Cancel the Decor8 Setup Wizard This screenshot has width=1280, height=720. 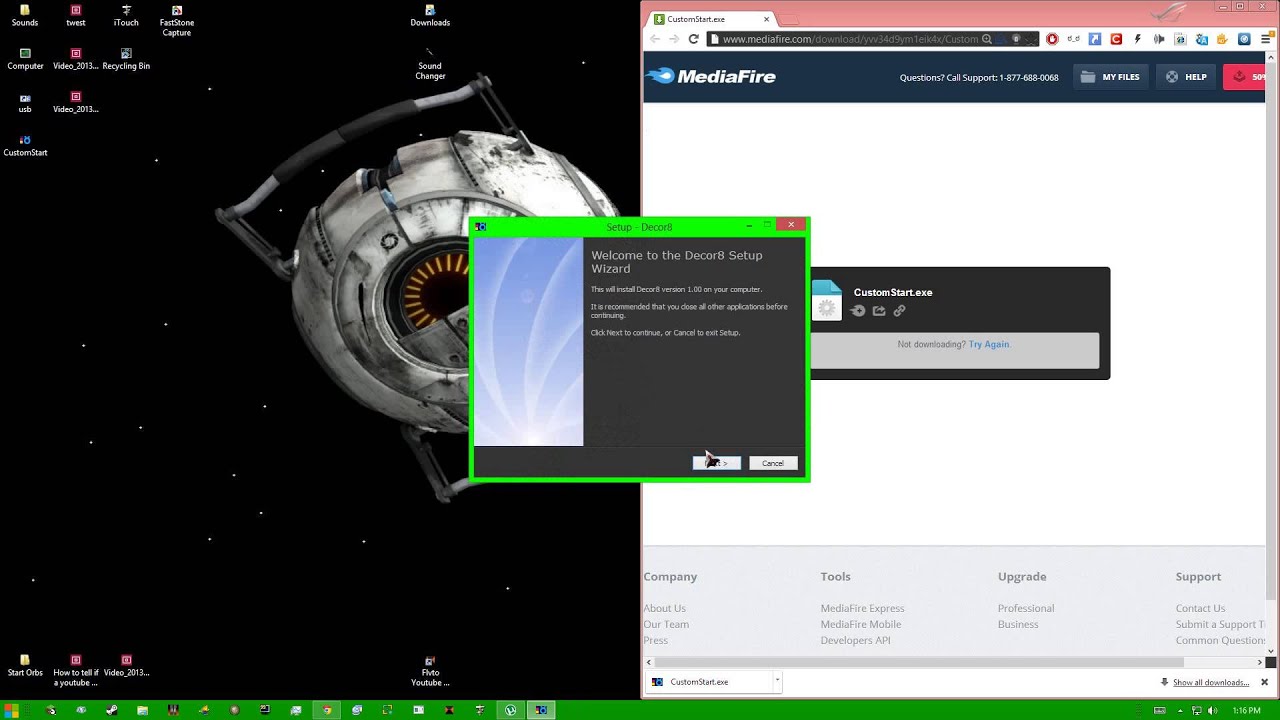pyautogui.click(x=773, y=463)
